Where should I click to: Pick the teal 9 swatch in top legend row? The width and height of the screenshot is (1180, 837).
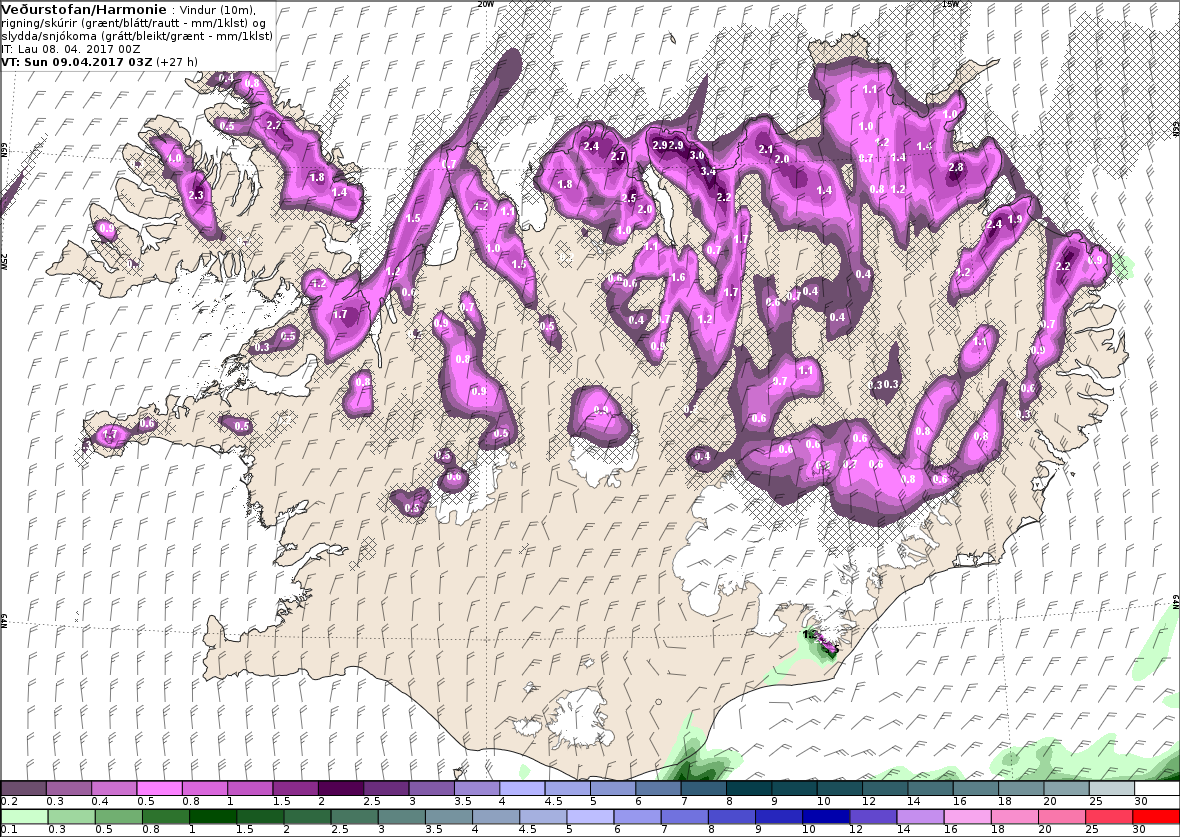(x=794, y=788)
